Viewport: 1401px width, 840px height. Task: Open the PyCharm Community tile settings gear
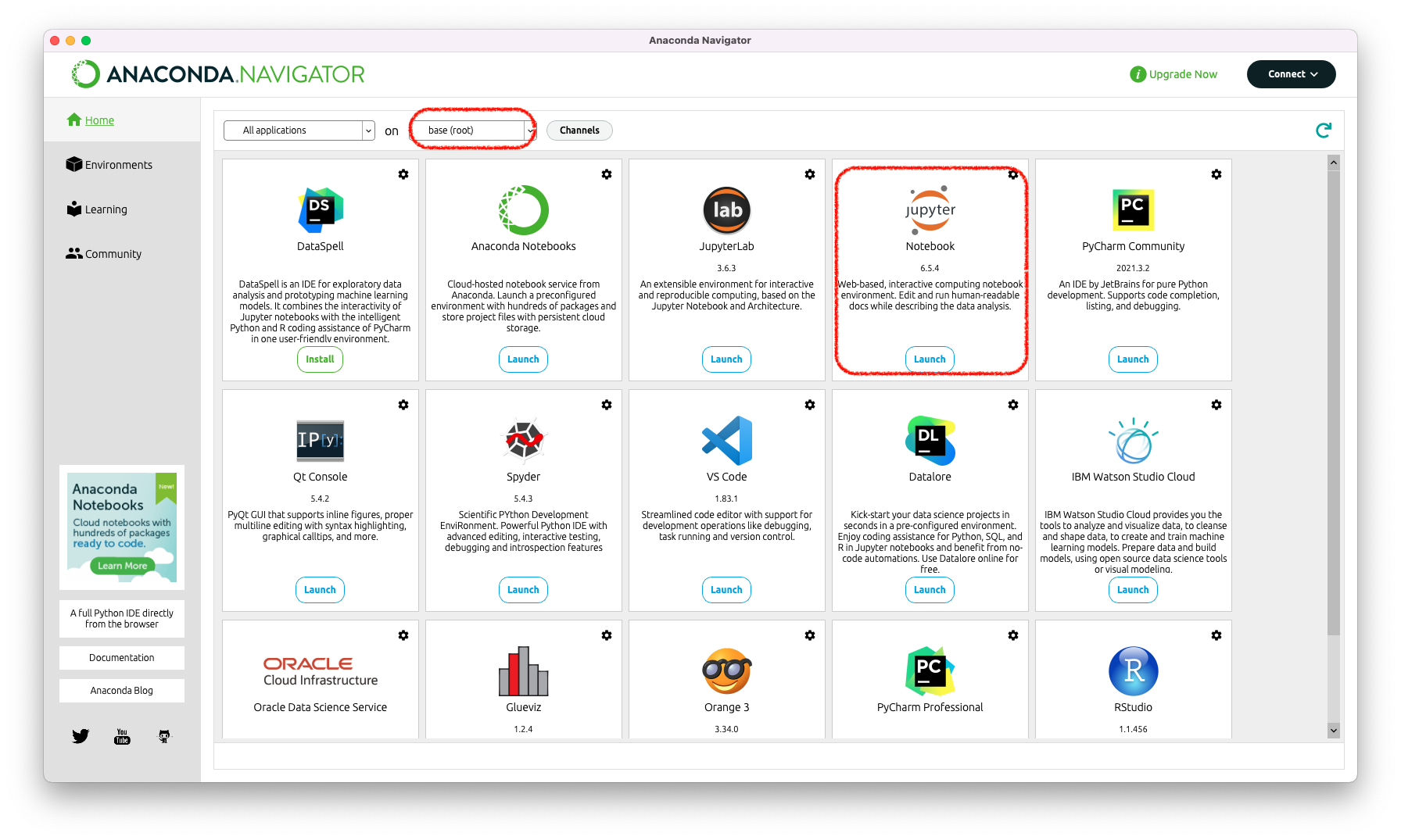tap(1216, 174)
